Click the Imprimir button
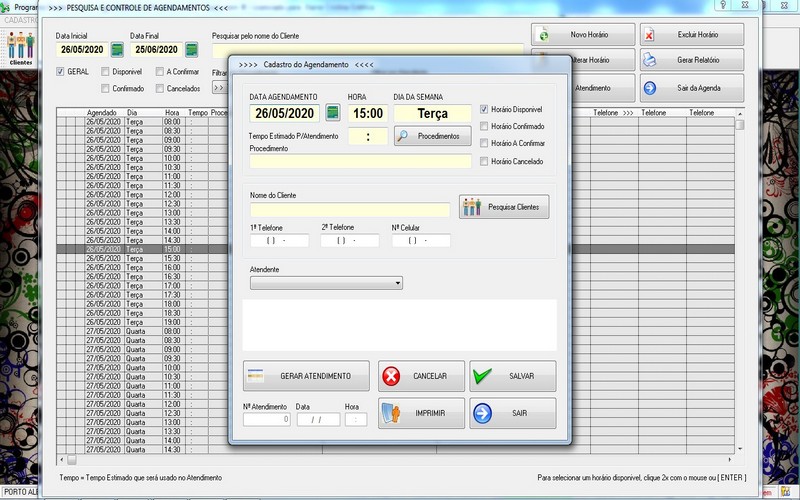 coord(421,413)
